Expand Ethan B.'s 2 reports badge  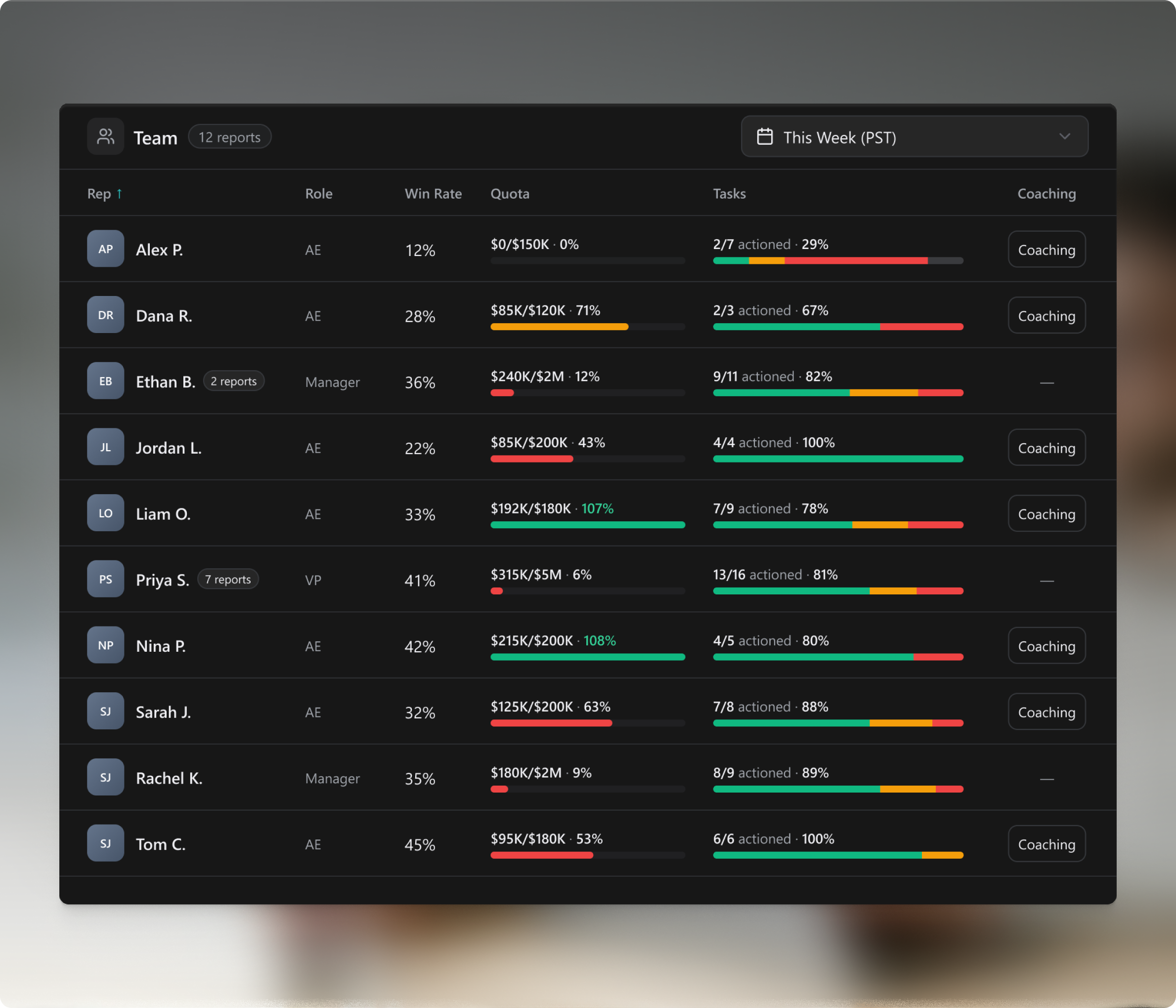233,381
